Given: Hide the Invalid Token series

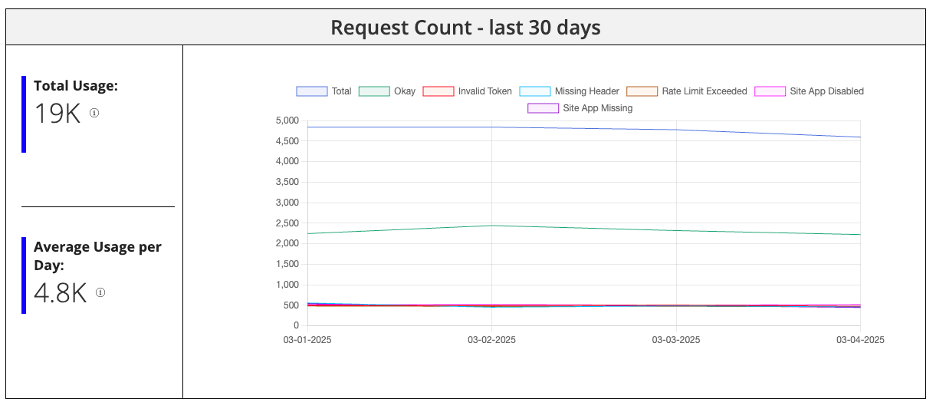Looking at the screenshot, I should point(467,91).
